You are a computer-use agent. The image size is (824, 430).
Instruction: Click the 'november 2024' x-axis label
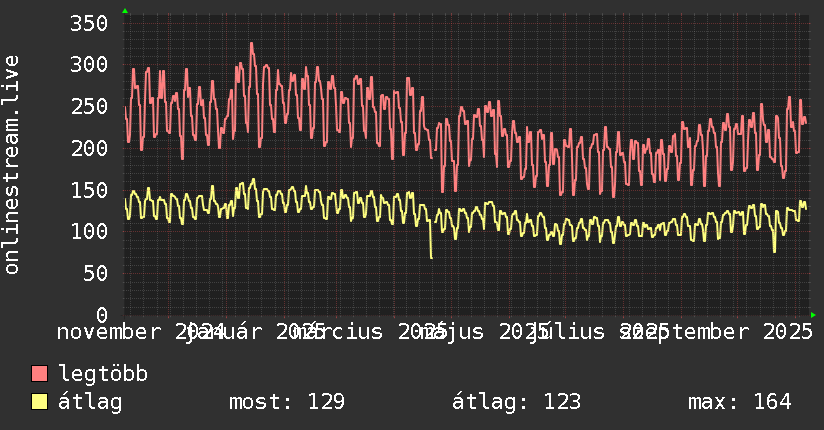[141, 332]
